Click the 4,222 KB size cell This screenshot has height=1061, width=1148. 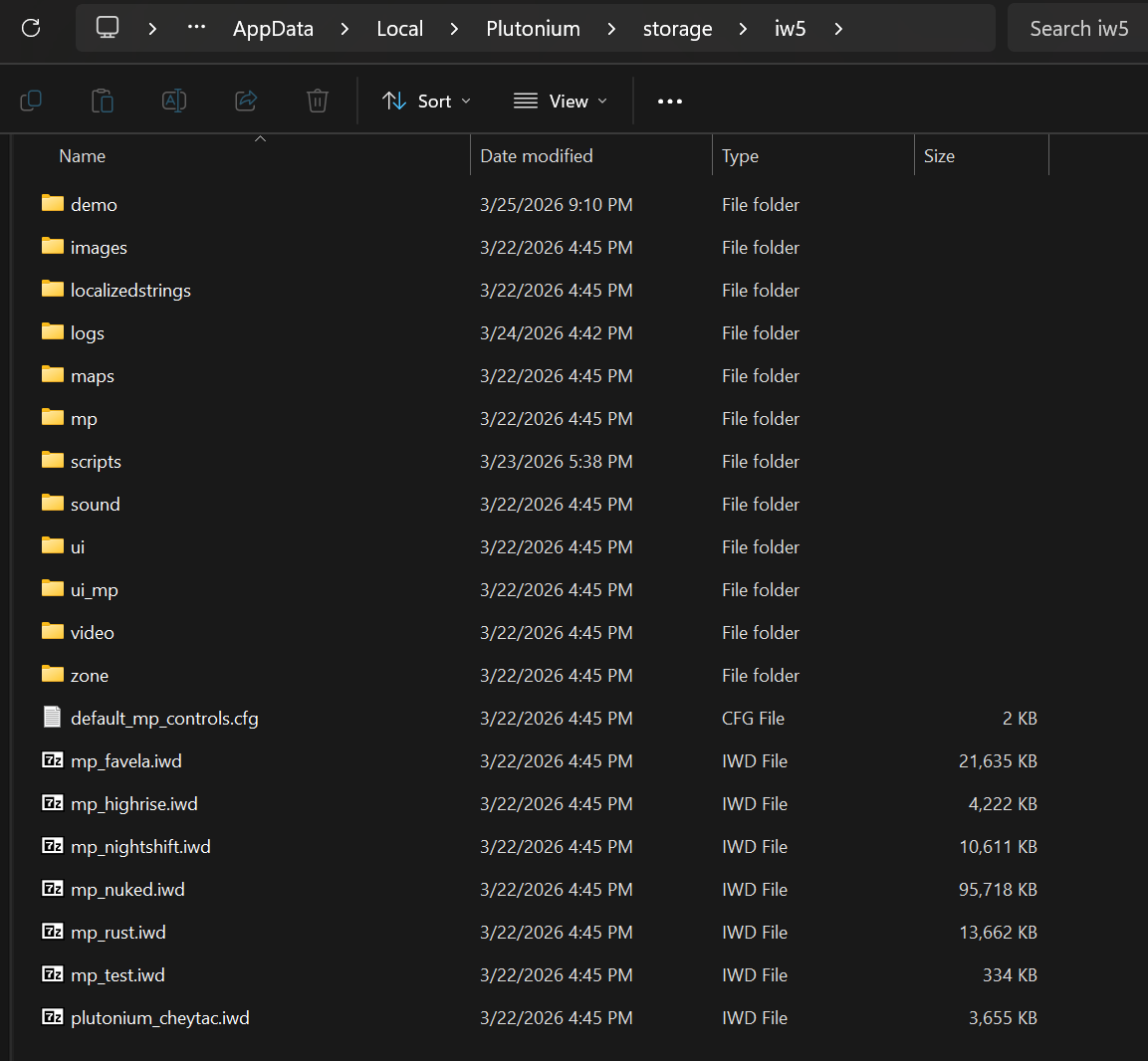[x=1003, y=803]
